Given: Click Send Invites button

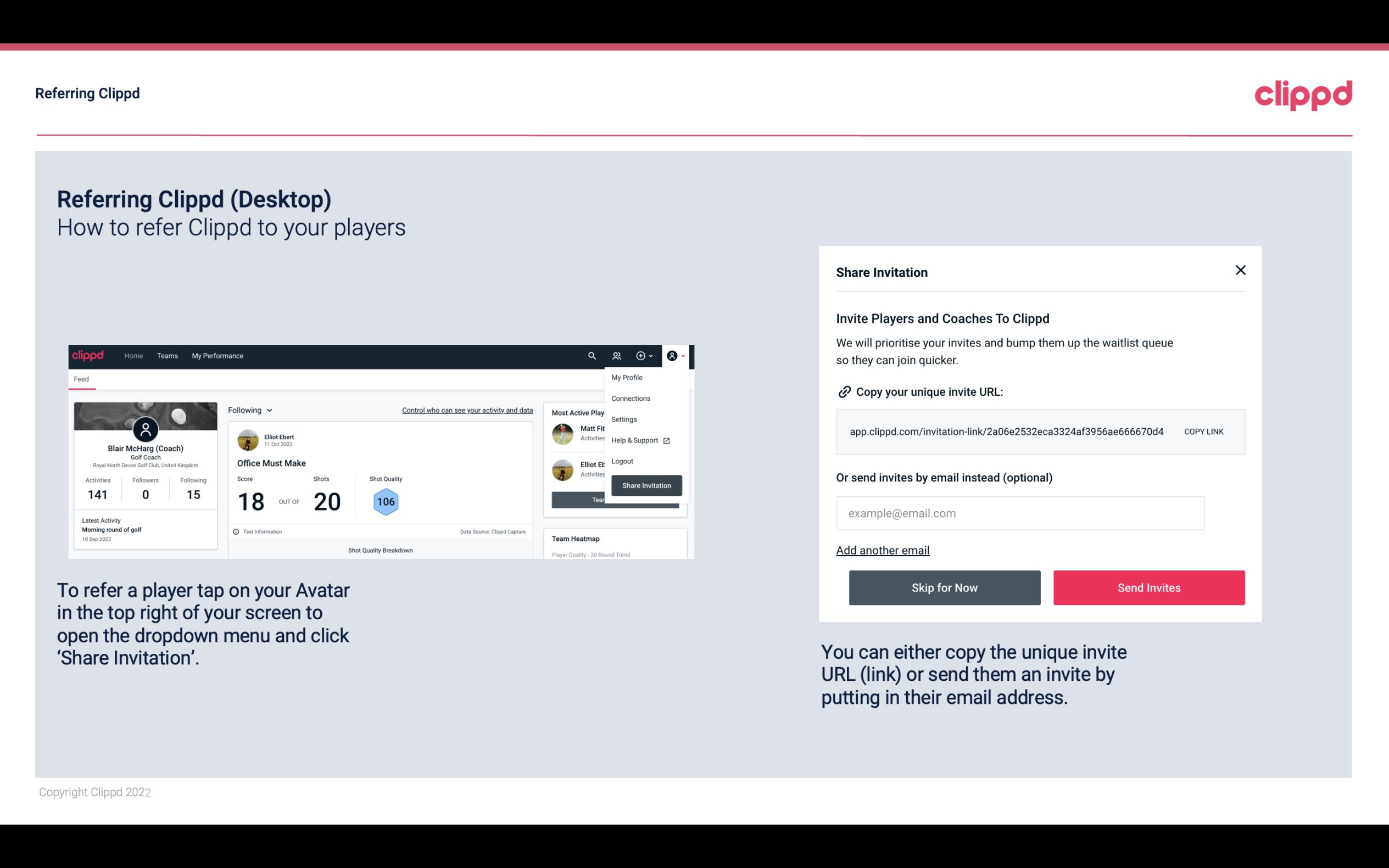Looking at the screenshot, I should (1148, 587).
